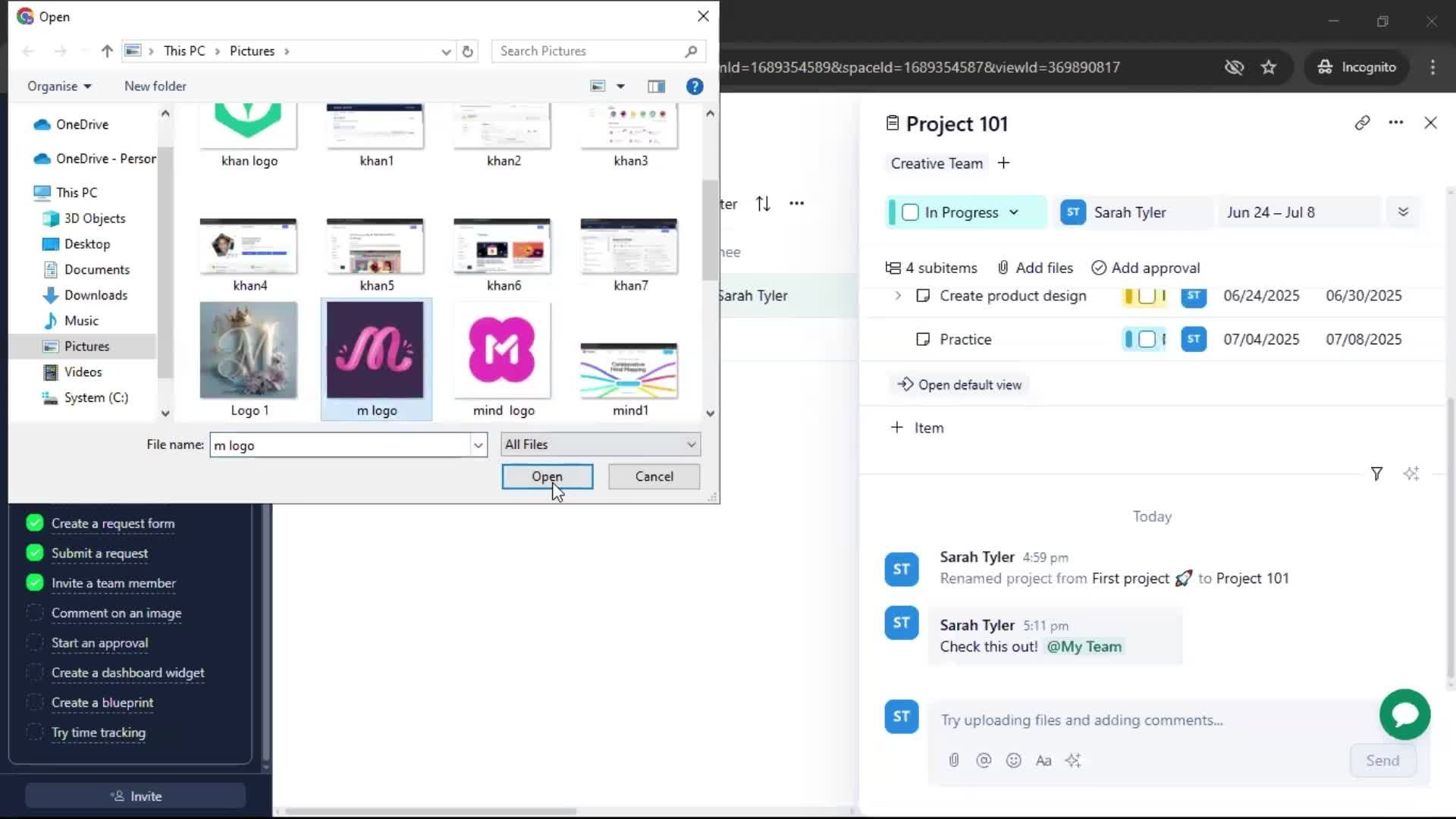Open the File name history dropdown

(x=479, y=445)
